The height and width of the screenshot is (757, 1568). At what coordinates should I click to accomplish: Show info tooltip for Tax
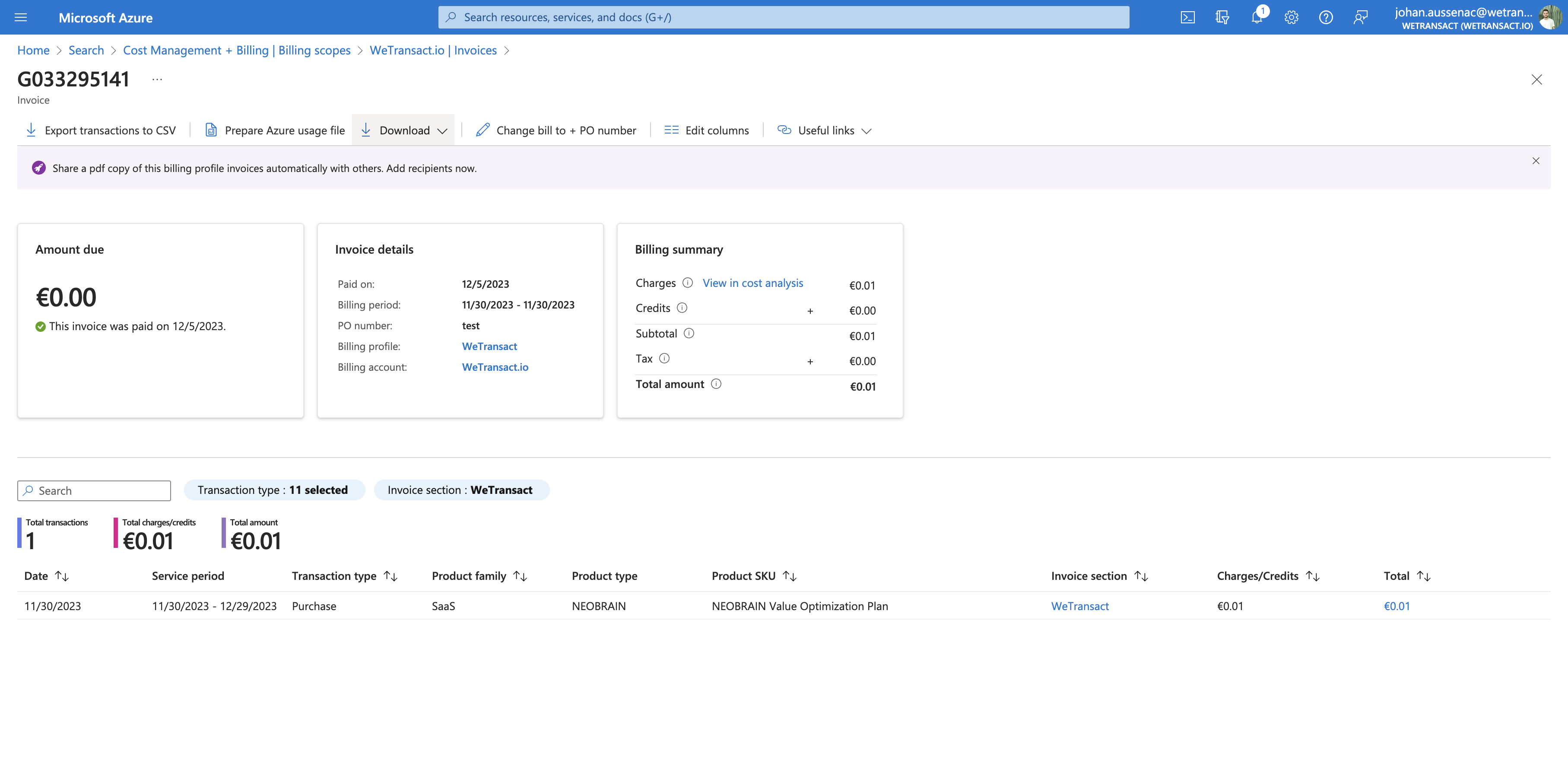[664, 359]
